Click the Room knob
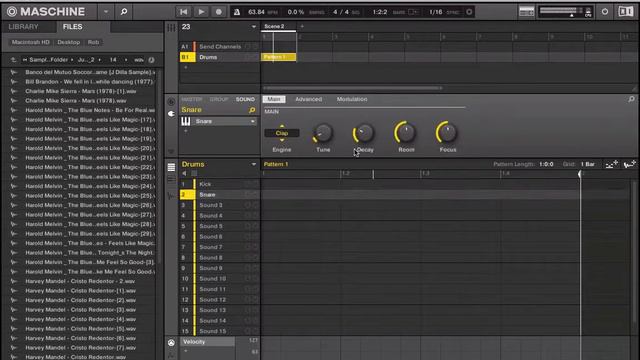640x360 pixels. [x=405, y=132]
